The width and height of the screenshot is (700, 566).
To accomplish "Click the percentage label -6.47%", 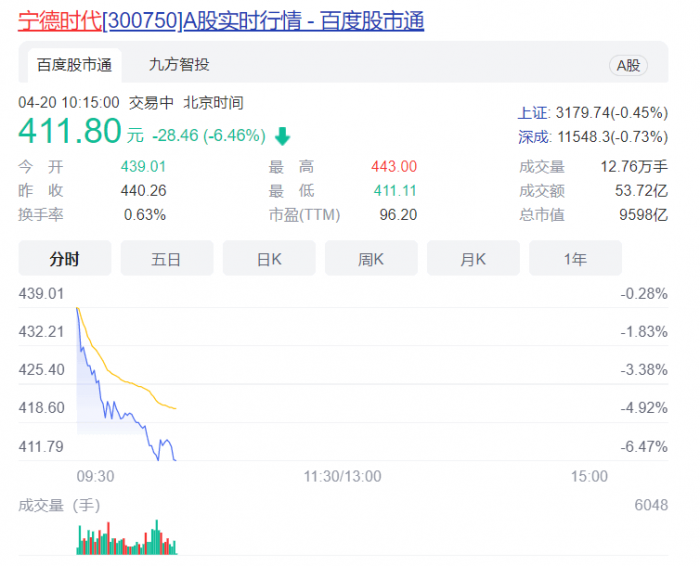I will [644, 446].
